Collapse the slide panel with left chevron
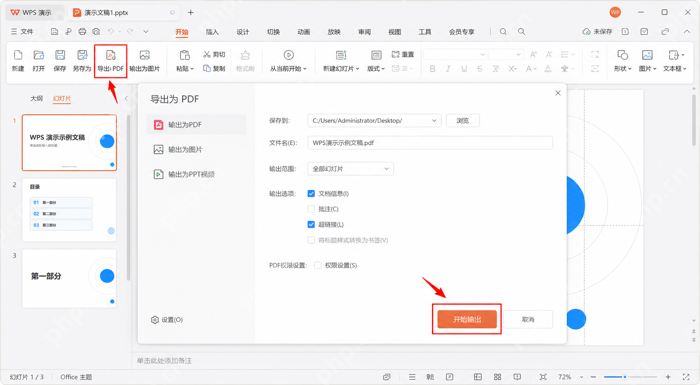Screen dimensions: 700x385 pyautogui.click(x=126, y=99)
